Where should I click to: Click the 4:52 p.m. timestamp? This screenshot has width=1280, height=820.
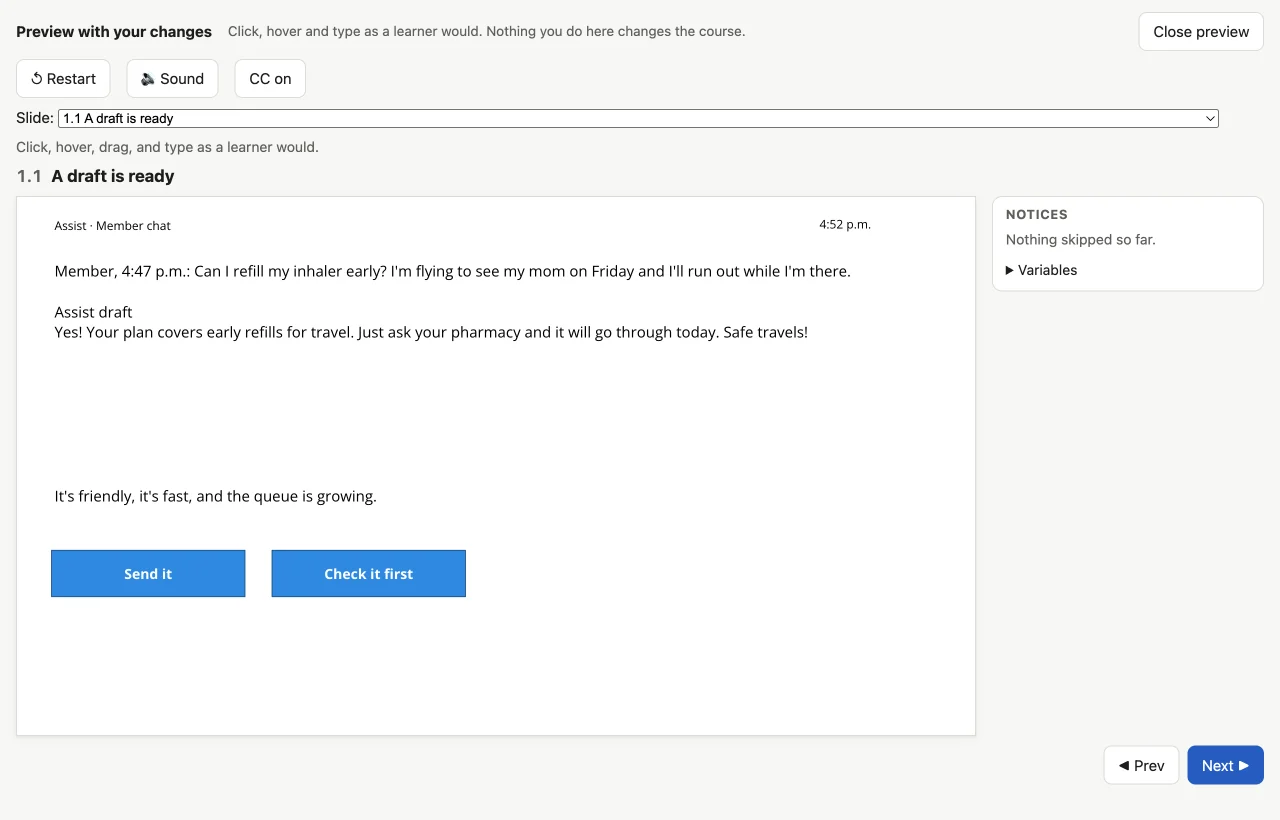[845, 224]
